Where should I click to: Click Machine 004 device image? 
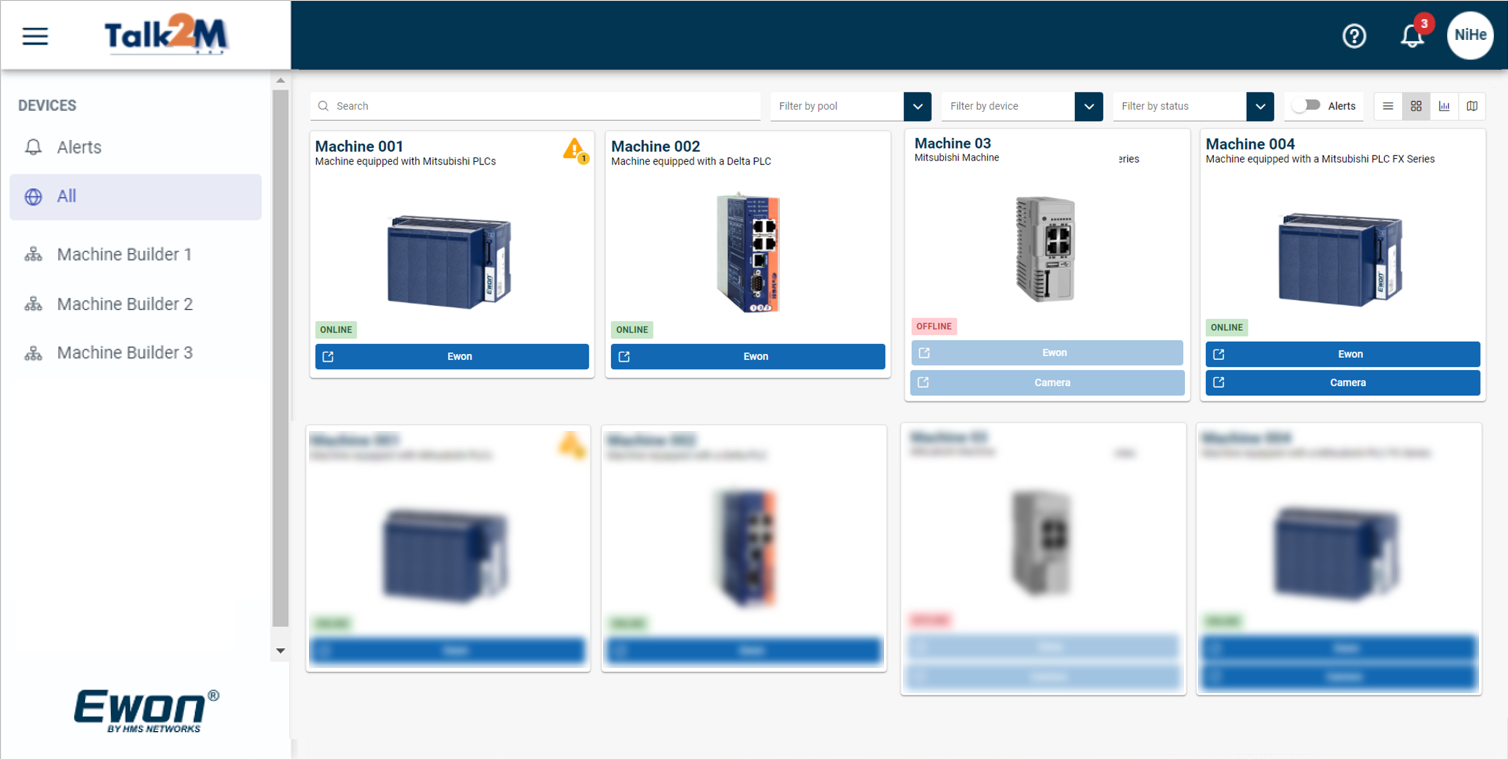[1340, 259]
